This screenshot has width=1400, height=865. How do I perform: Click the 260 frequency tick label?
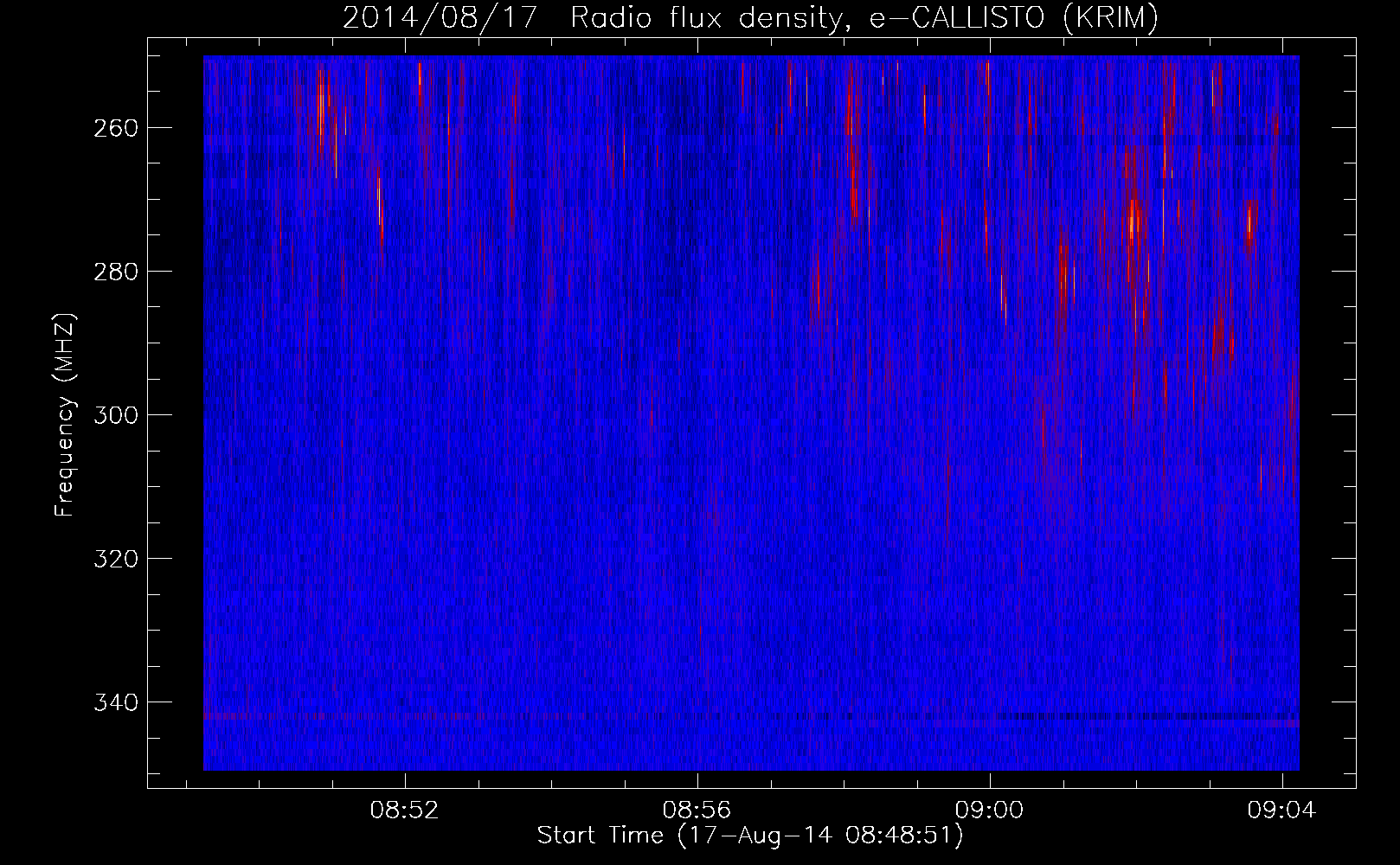115,128
